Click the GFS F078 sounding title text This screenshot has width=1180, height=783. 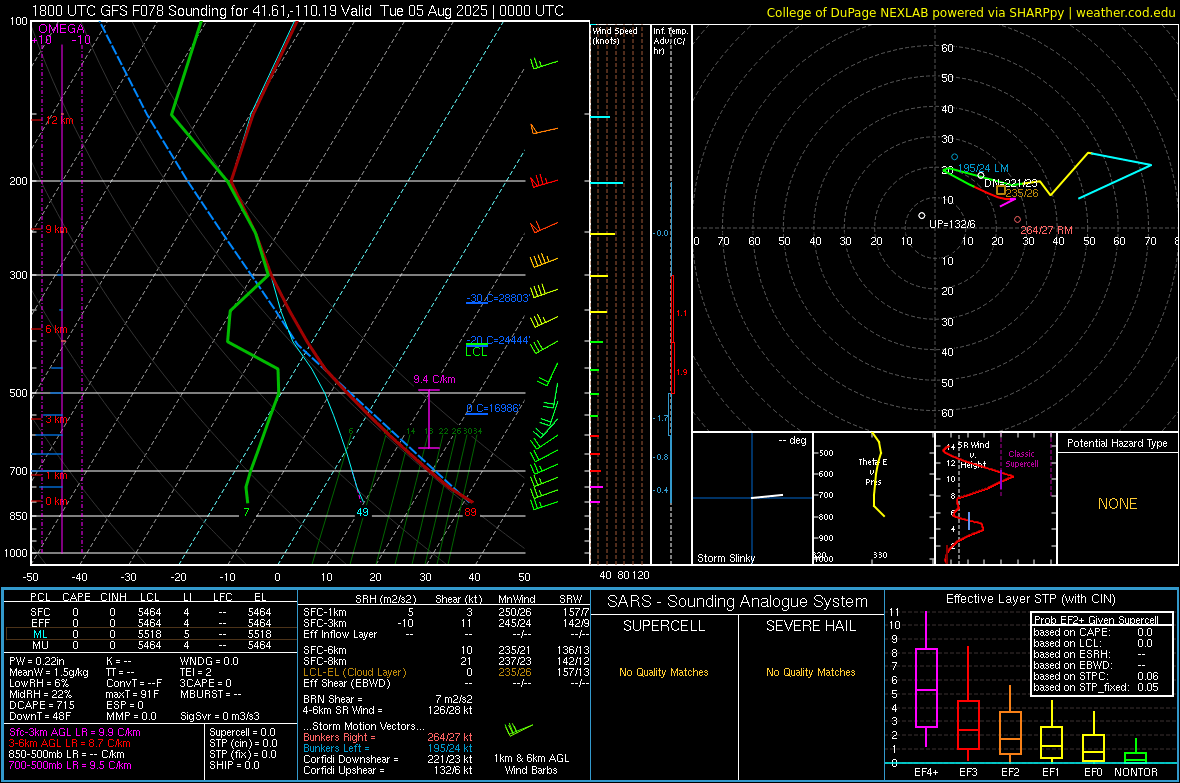[297, 11]
